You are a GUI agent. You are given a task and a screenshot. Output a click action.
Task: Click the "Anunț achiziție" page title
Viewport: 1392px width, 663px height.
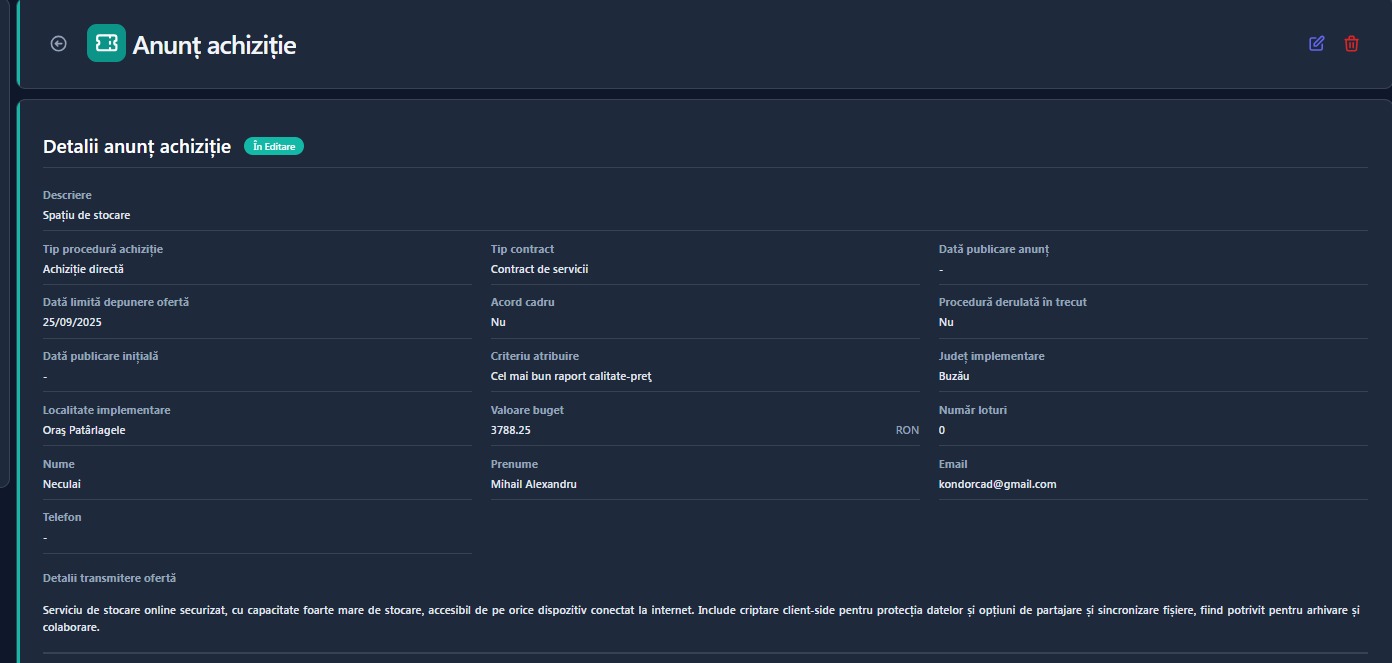(x=214, y=45)
